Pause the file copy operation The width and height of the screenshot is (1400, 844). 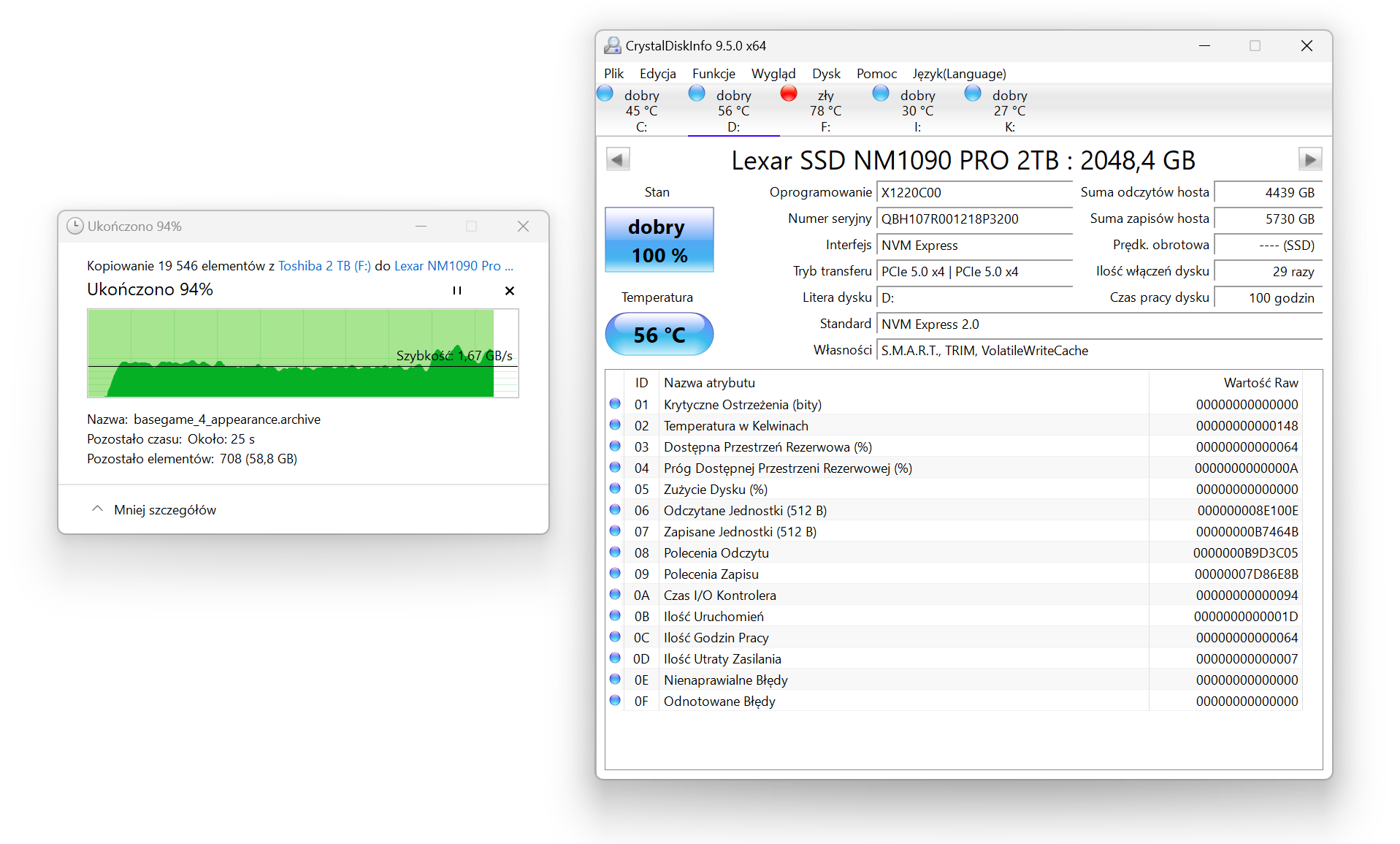tap(457, 291)
